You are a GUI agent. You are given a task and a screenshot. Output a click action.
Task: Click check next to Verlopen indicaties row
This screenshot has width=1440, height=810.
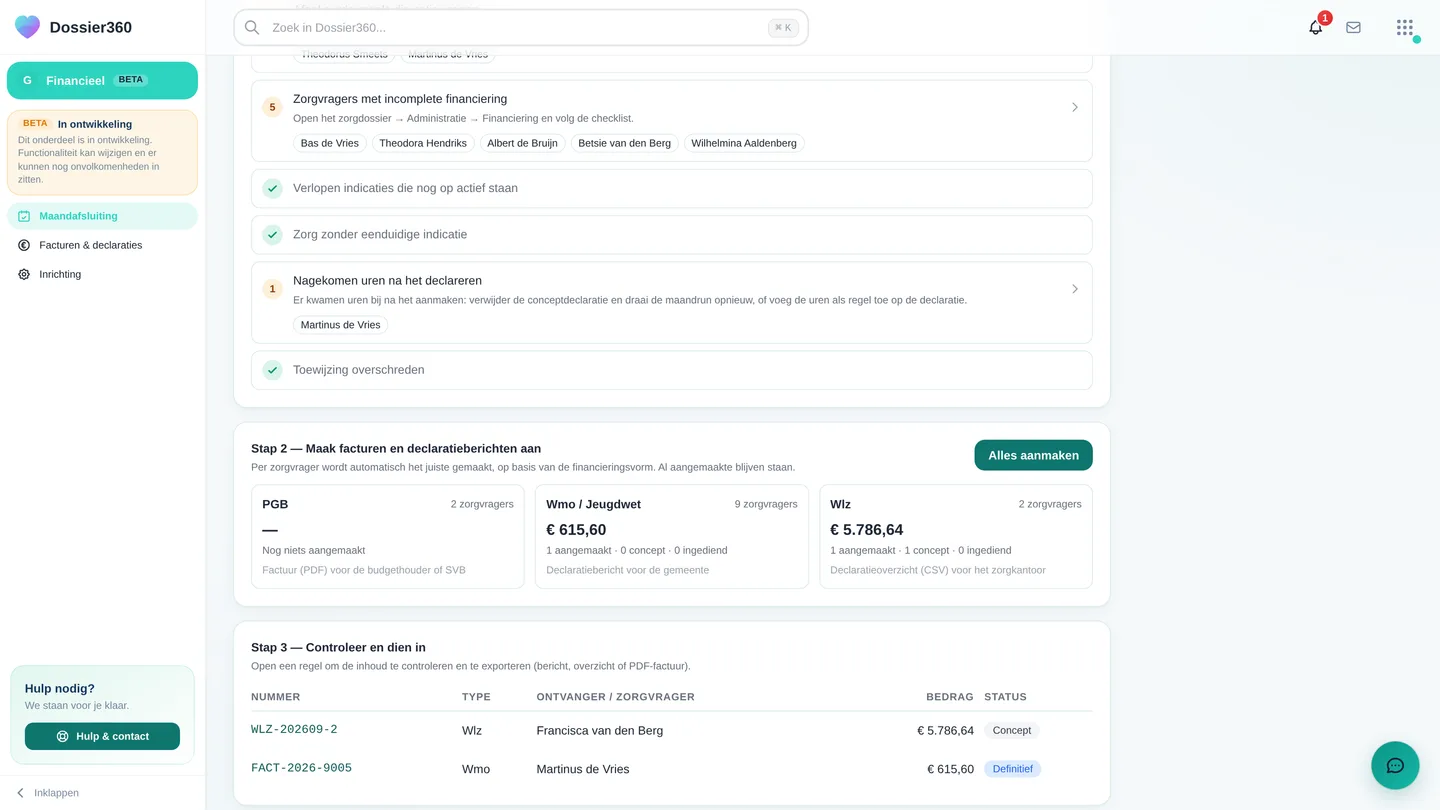pos(272,188)
